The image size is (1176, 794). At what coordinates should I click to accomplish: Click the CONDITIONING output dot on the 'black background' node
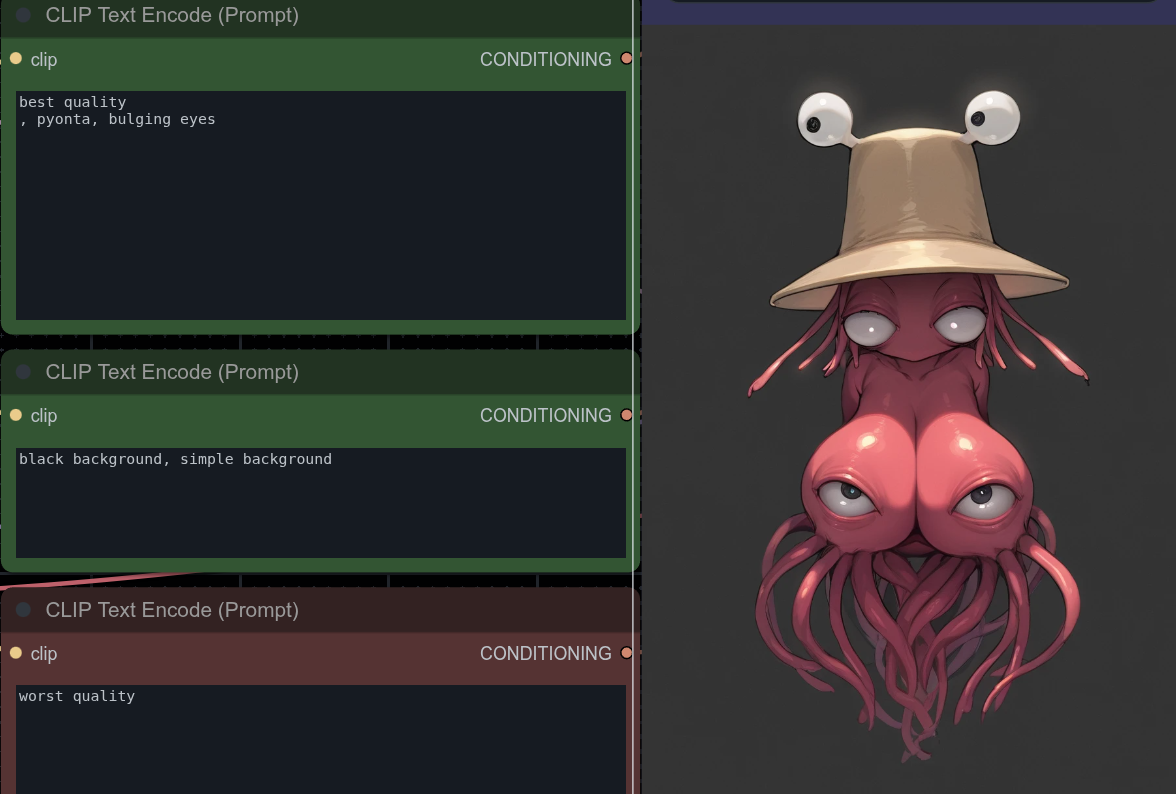pyautogui.click(x=626, y=415)
